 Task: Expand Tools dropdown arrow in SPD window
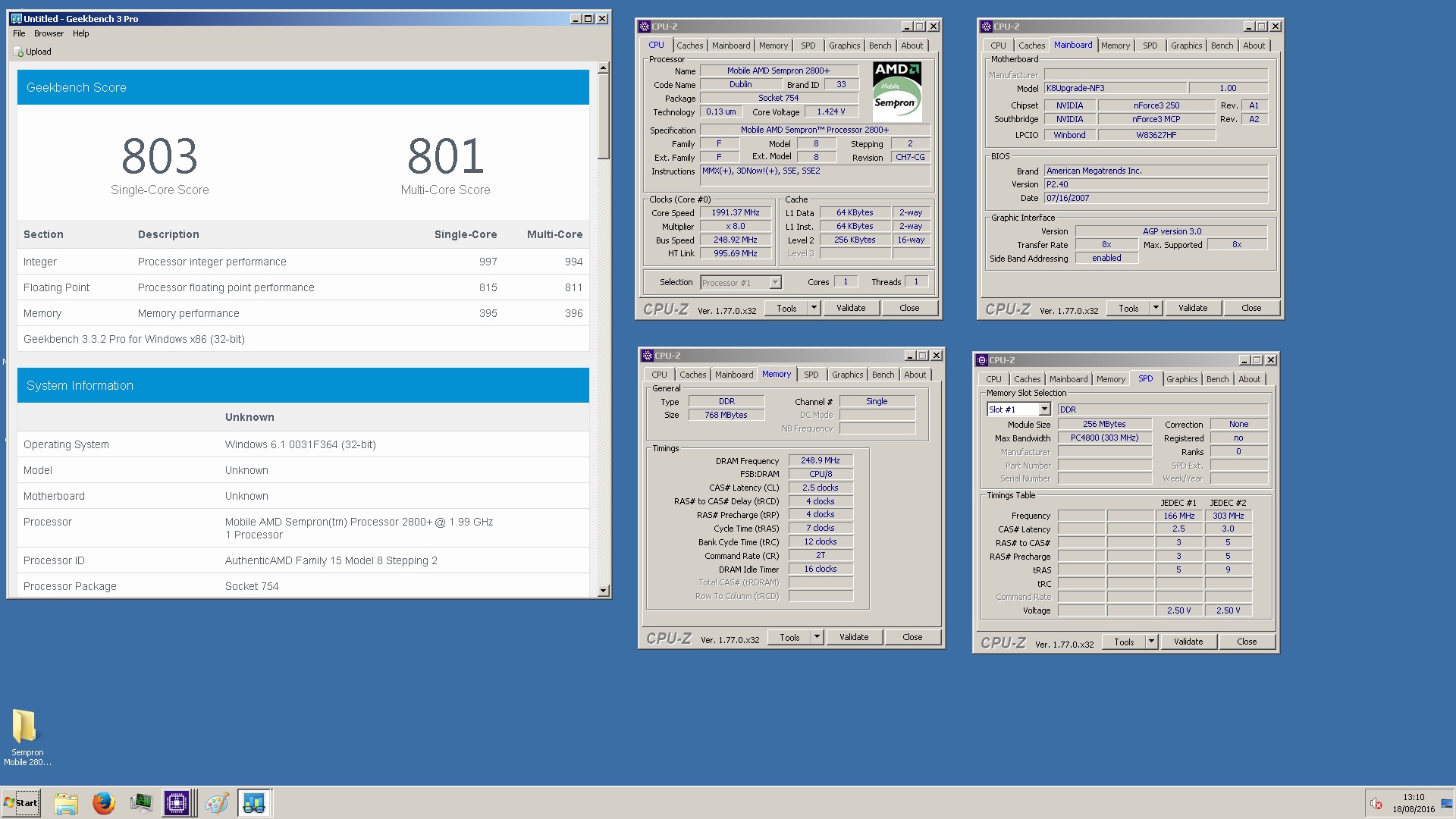pos(1151,642)
